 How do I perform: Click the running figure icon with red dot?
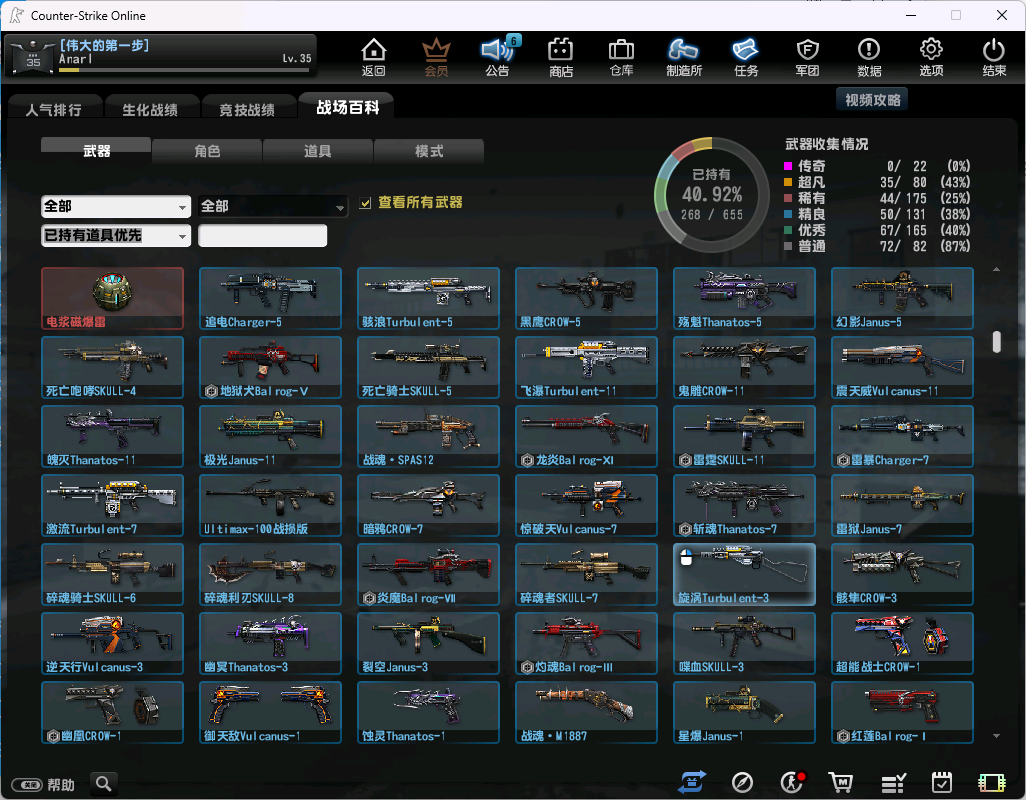792,782
